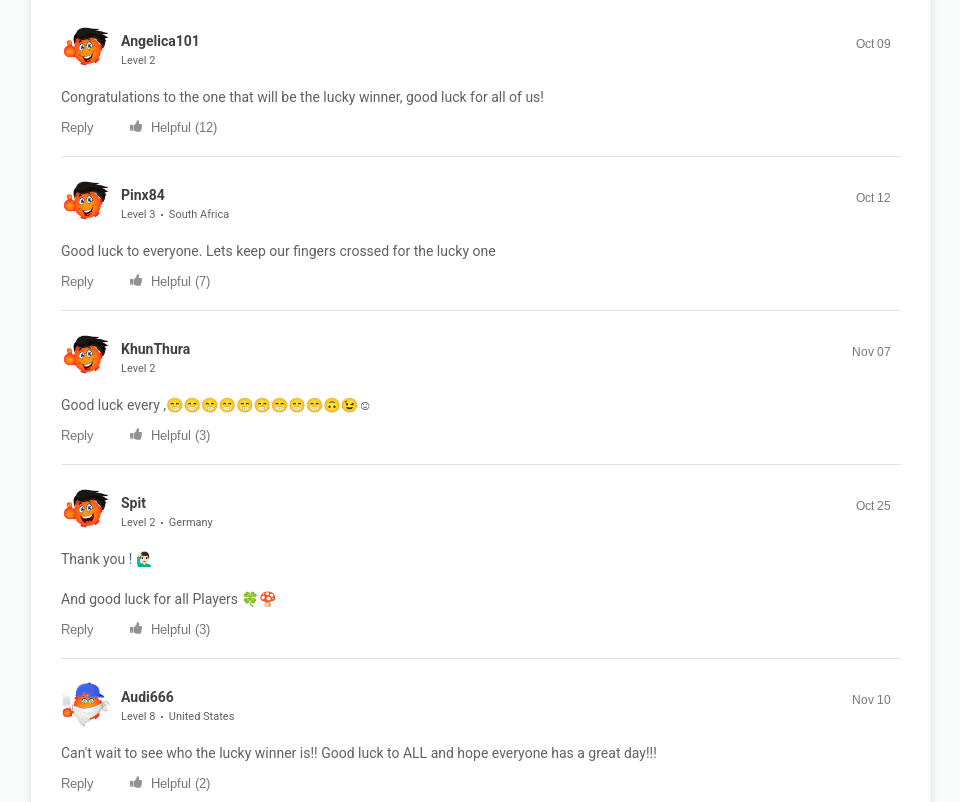Click Helpful (12) under Angelica101's comment
960x802 pixels.
pyautogui.click(x=184, y=127)
